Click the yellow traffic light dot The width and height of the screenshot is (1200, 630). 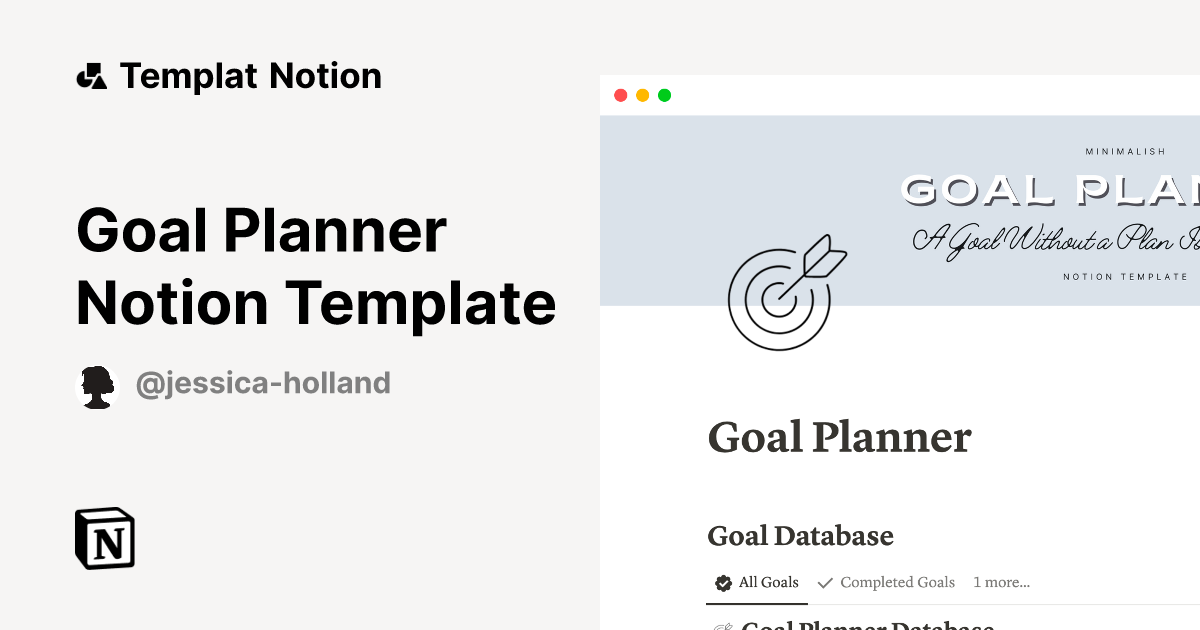tap(641, 95)
